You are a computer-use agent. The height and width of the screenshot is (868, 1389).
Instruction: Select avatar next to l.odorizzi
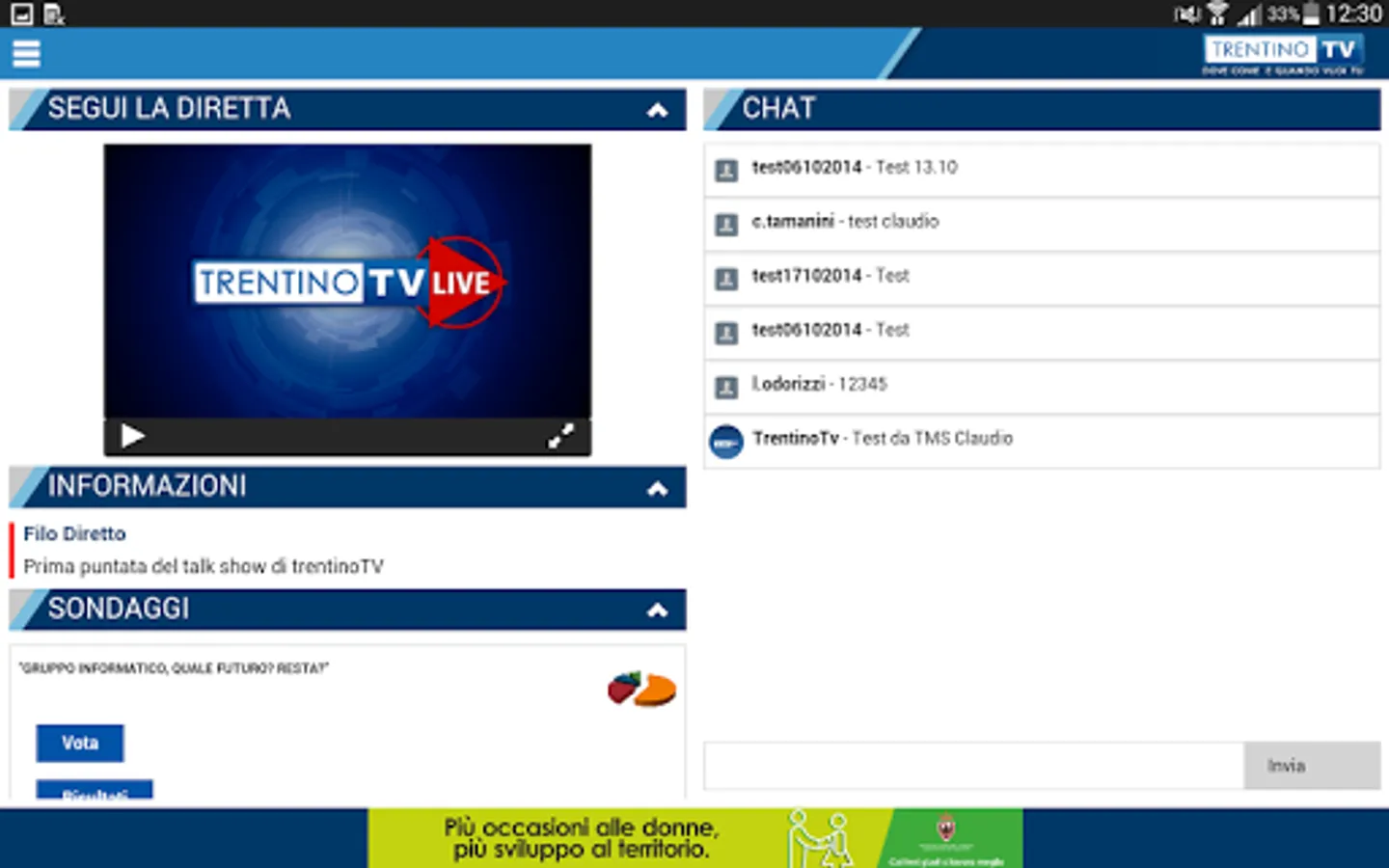click(725, 387)
